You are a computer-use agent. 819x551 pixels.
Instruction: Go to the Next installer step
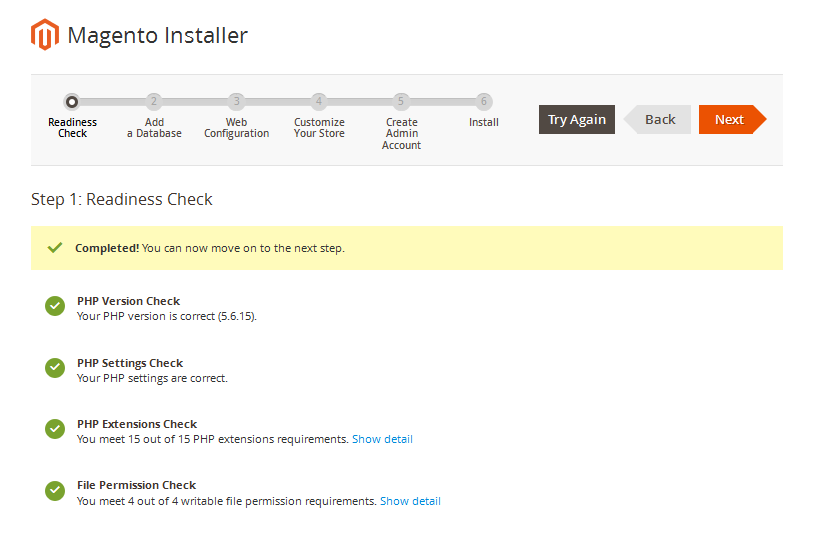click(732, 120)
